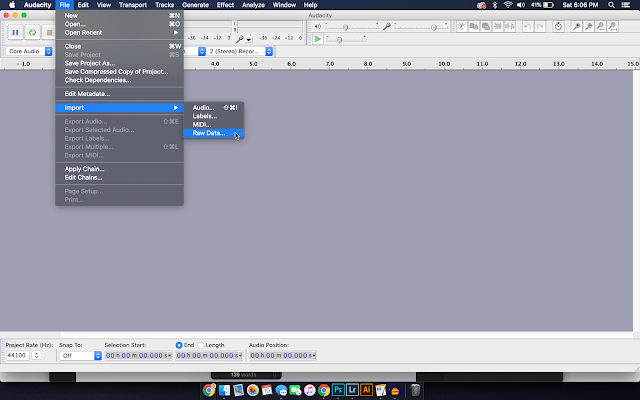
Task: Adjust the playback volume slider
Action: [x=352, y=27]
